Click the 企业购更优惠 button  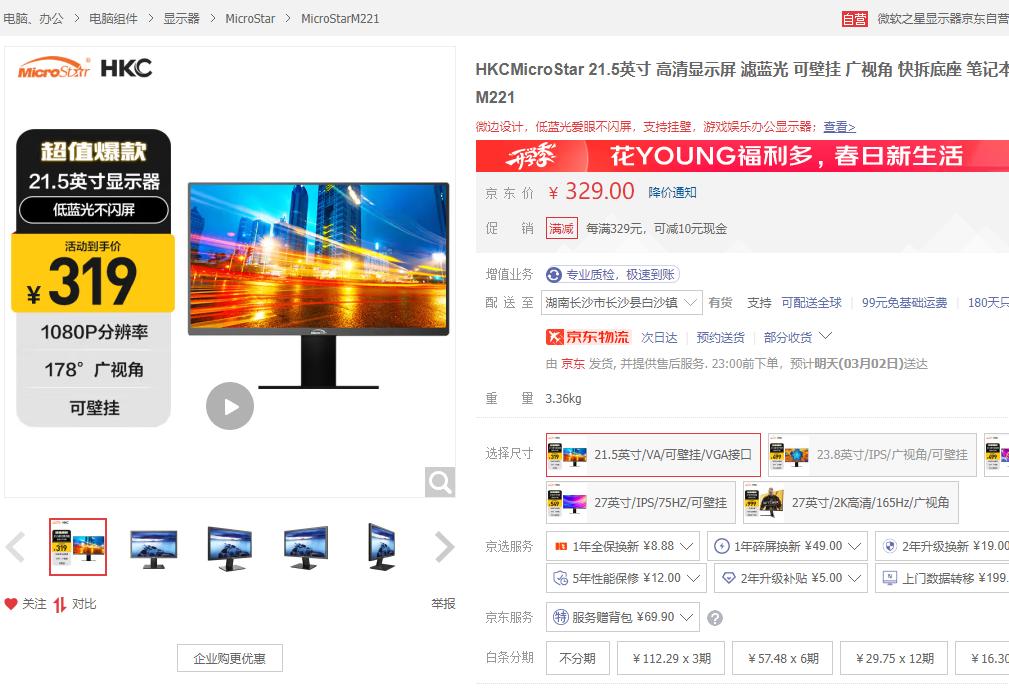[x=229, y=657]
